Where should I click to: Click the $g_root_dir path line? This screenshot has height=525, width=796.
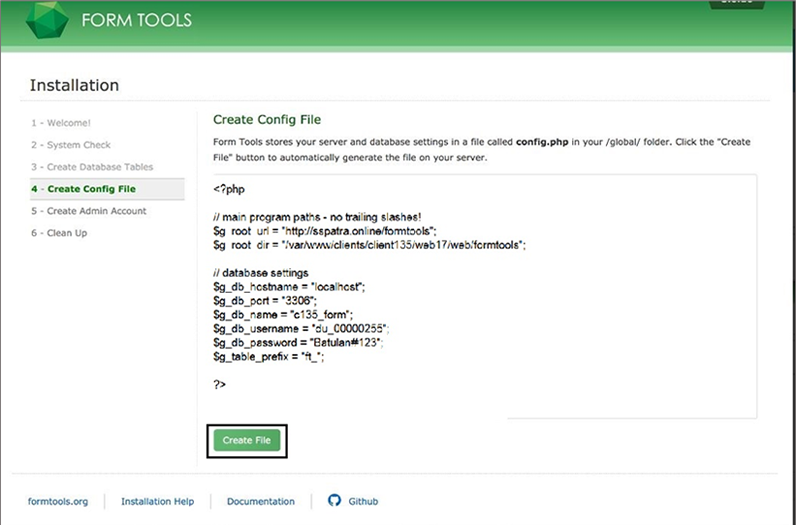370,245
